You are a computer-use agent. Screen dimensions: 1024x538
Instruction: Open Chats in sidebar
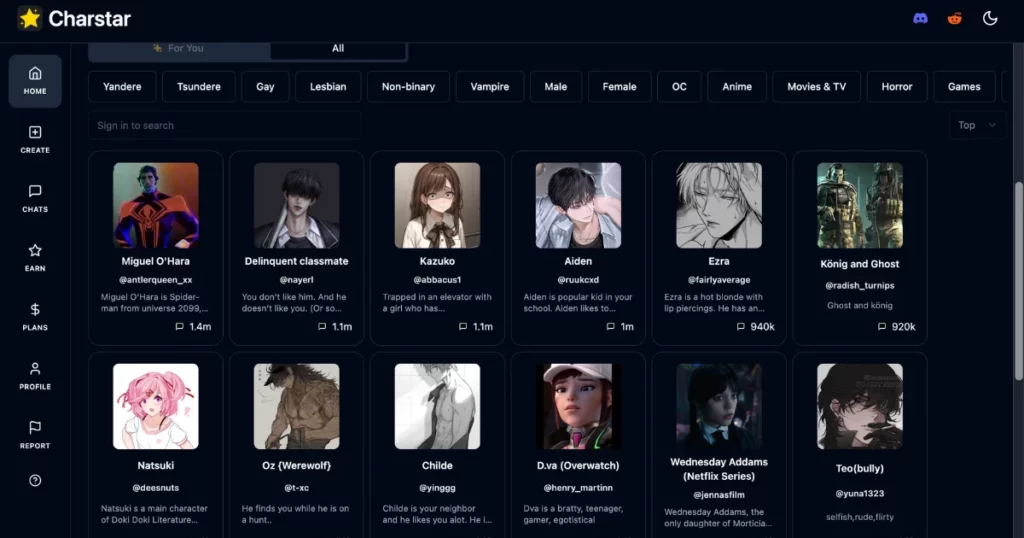(x=35, y=199)
